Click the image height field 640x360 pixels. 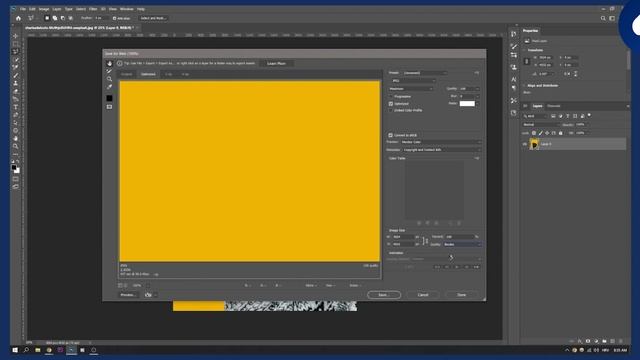pos(403,244)
